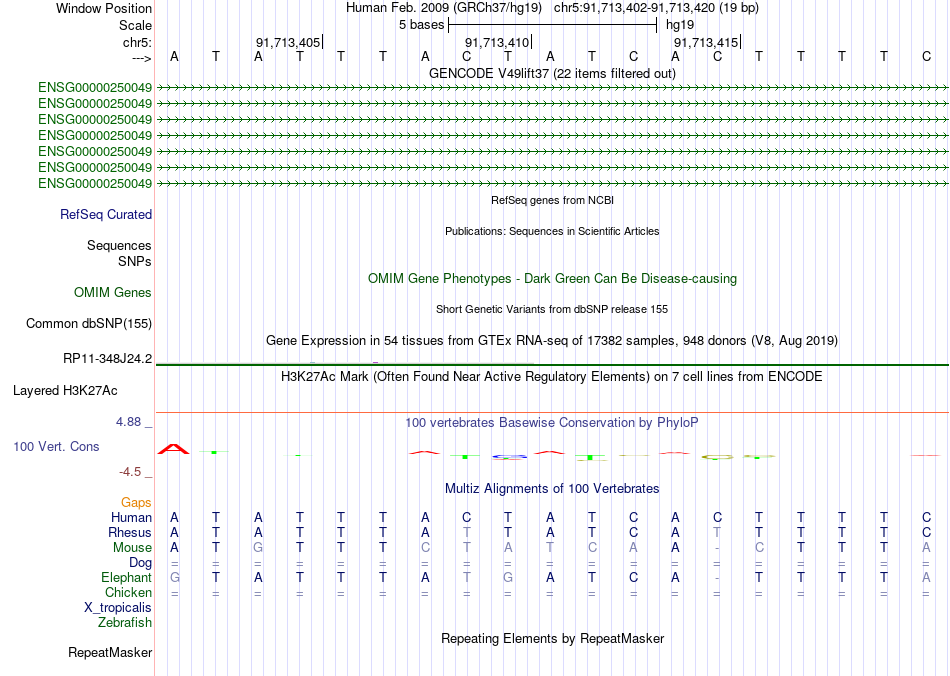Click the topmost ENSG00000250049 transcript label
Screen dimensions: 950x676
click(x=95, y=88)
